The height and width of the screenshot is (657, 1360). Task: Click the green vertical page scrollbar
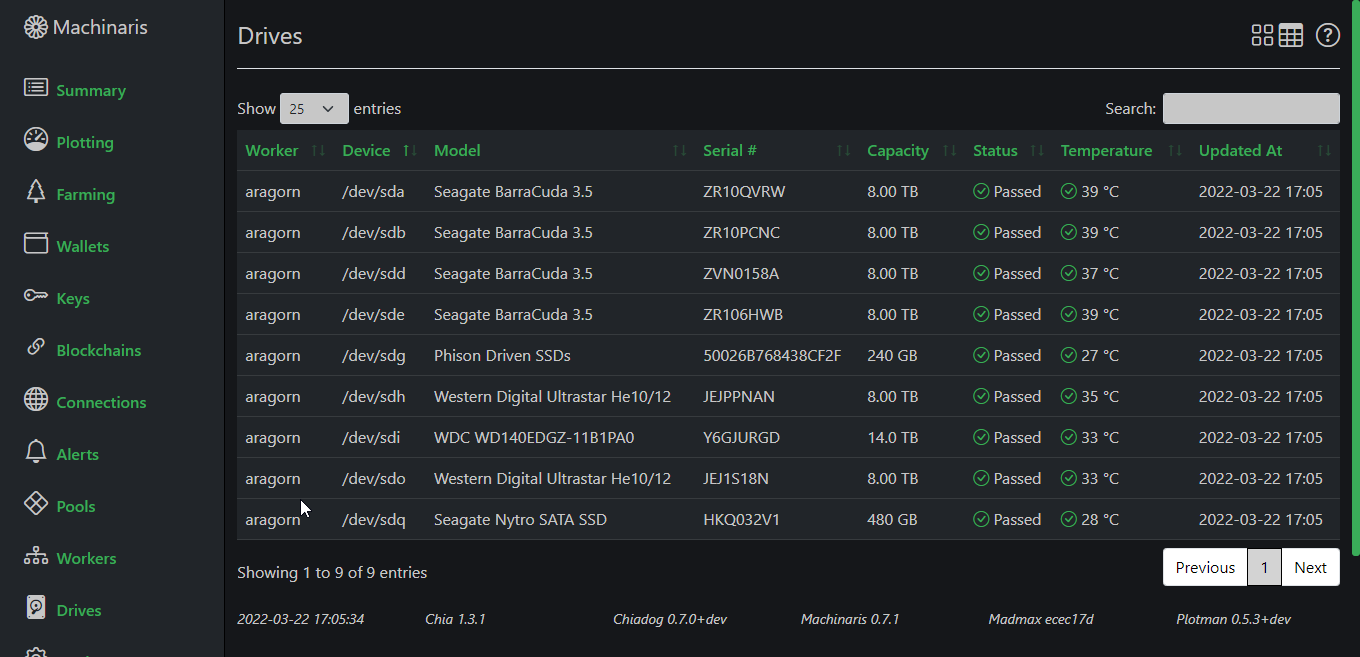tap(1356, 278)
